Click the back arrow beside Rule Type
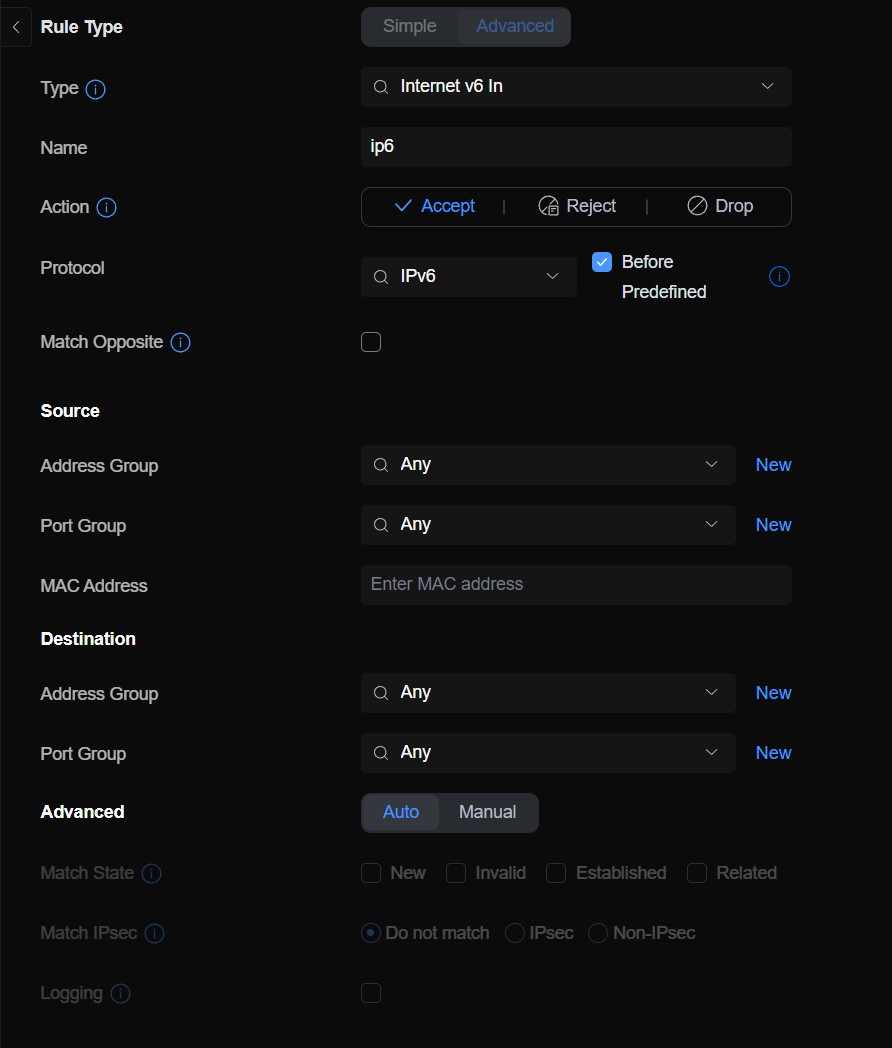 pyautogui.click(x=16, y=28)
